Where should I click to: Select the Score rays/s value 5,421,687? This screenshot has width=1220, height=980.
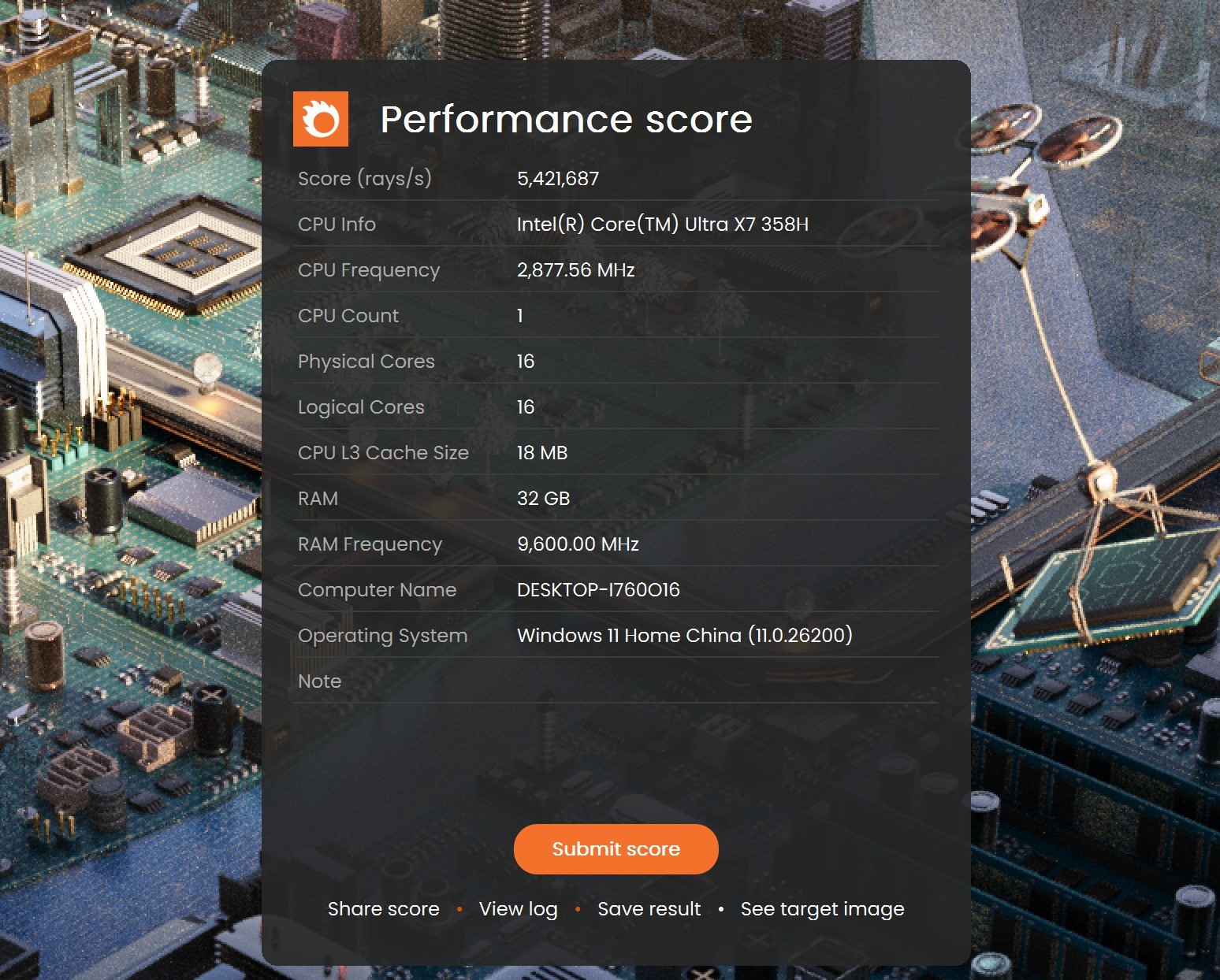[x=557, y=178]
